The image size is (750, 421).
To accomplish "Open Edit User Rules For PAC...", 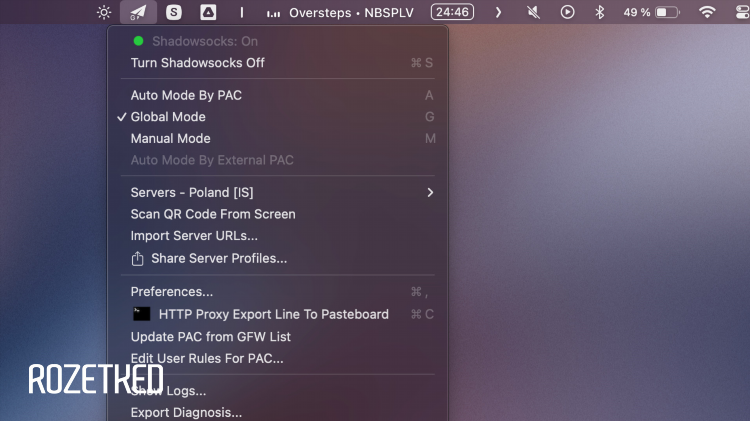I will pyautogui.click(x=278, y=358).
